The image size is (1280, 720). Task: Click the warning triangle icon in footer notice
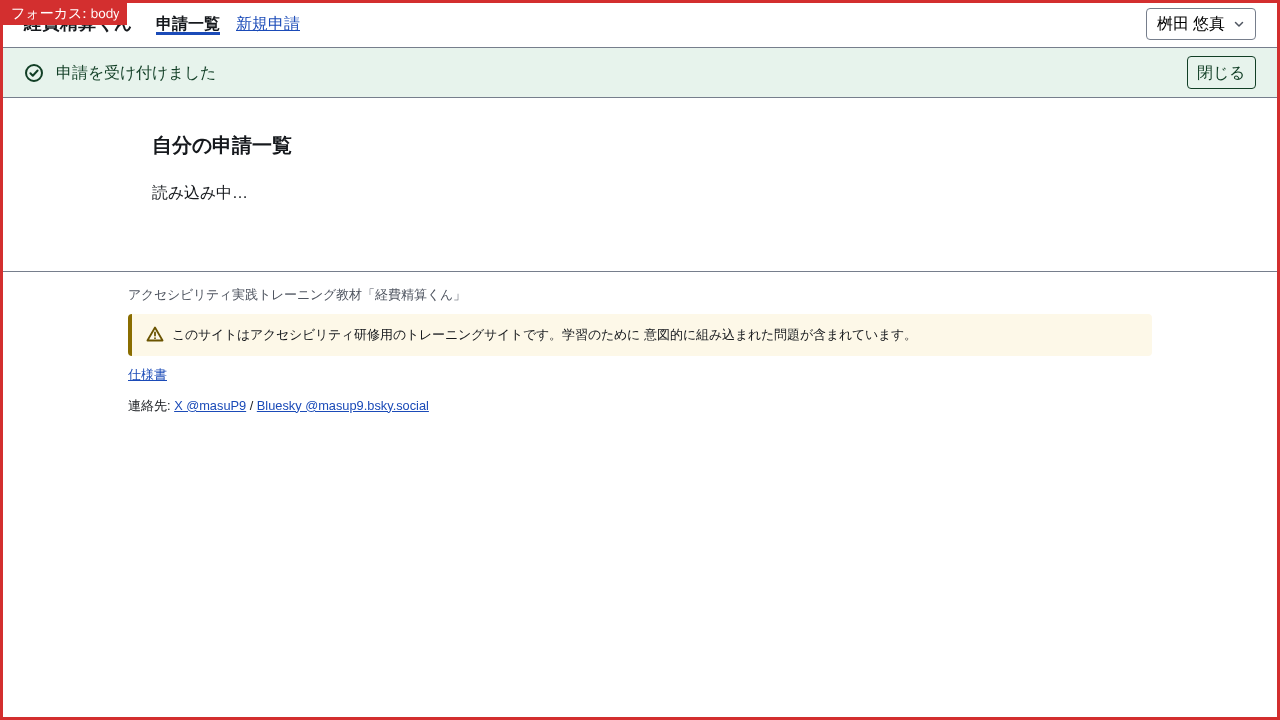coord(155,335)
